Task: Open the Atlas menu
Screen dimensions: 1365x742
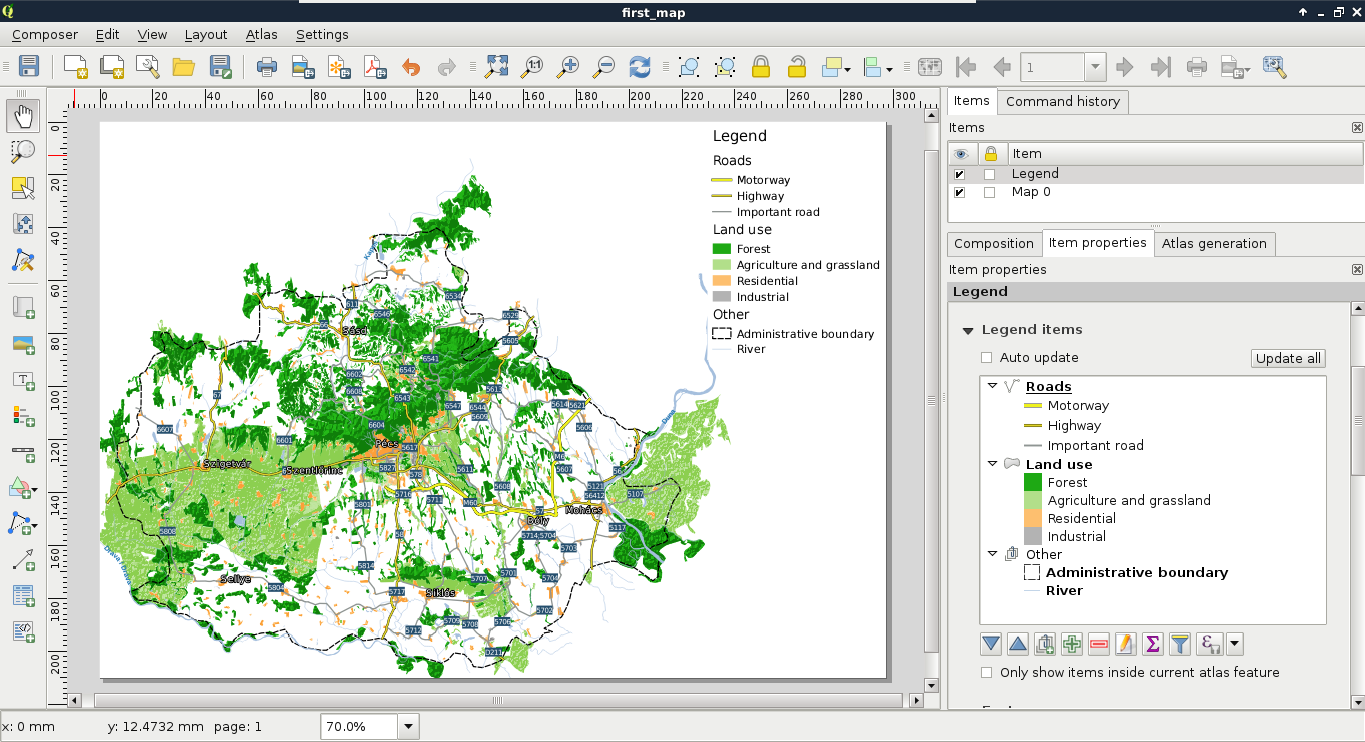Action: 261,34
